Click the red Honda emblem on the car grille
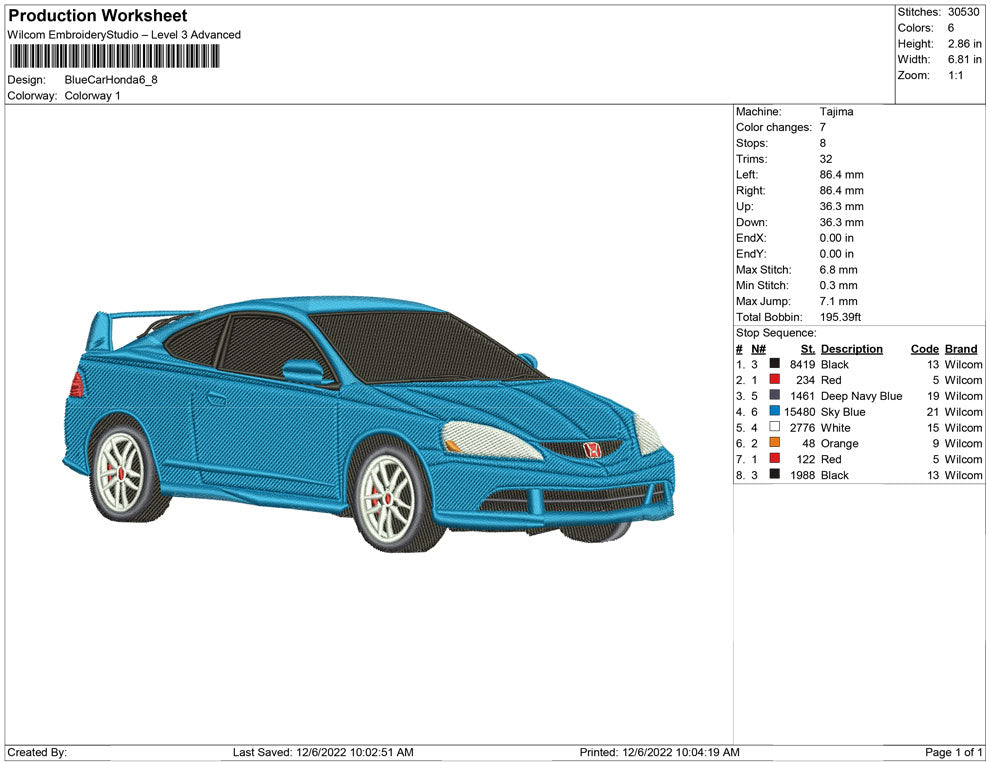Screen dimensions: 990x762 point(591,451)
